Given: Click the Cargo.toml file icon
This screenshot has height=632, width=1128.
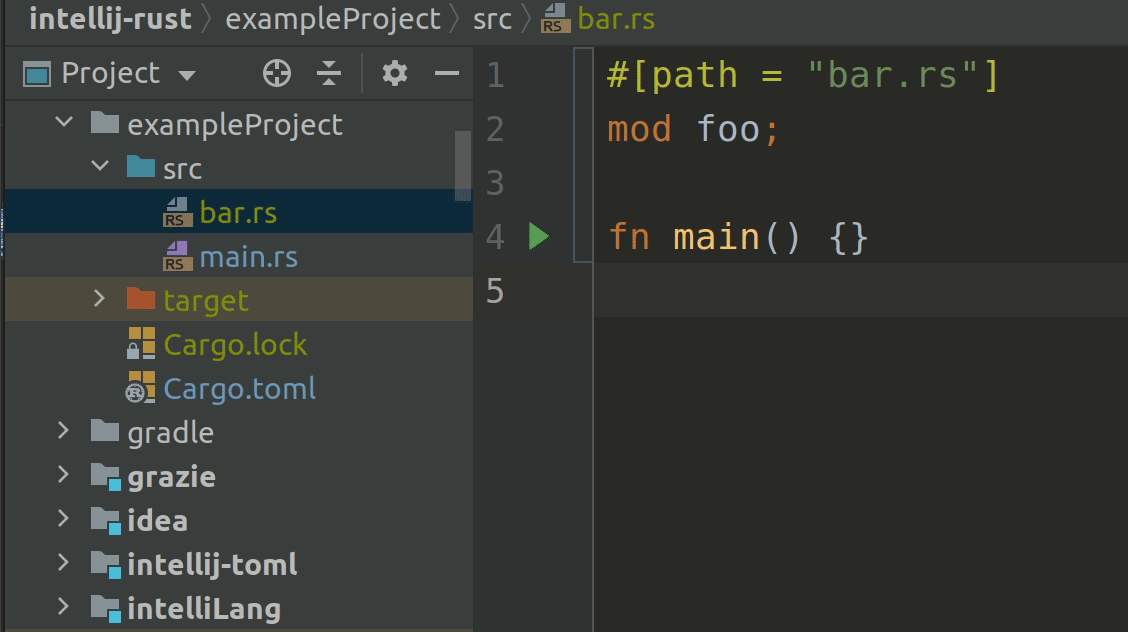Looking at the screenshot, I should 141,388.
